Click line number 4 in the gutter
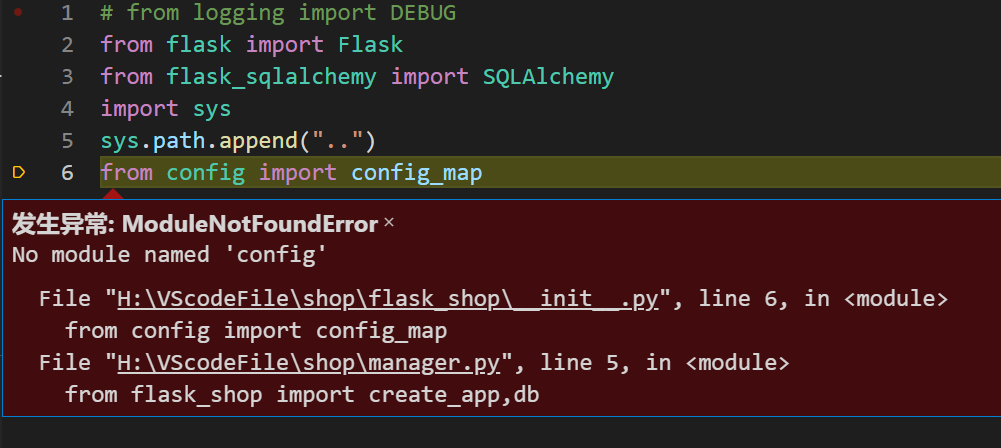This screenshot has width=1001, height=448. (68, 109)
